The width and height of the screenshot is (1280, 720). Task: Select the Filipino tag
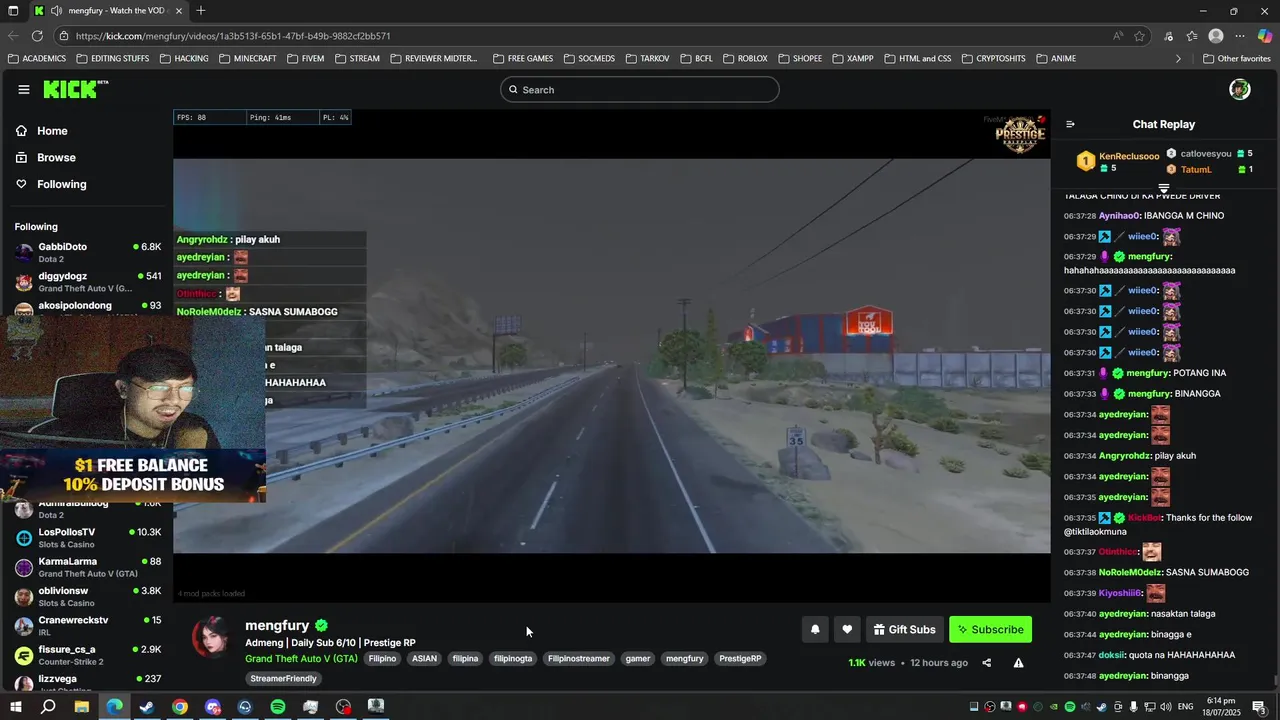tap(382, 659)
